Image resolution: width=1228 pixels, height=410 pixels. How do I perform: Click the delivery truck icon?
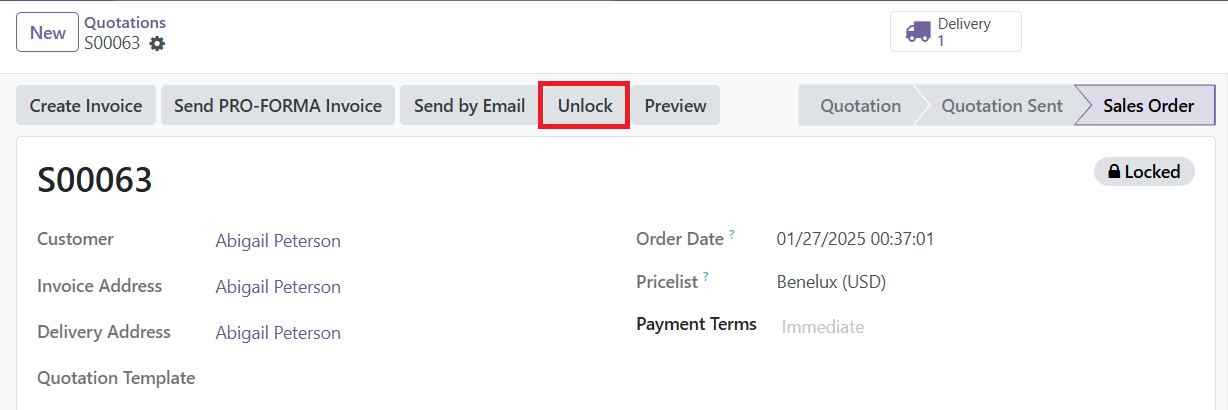pos(917,32)
